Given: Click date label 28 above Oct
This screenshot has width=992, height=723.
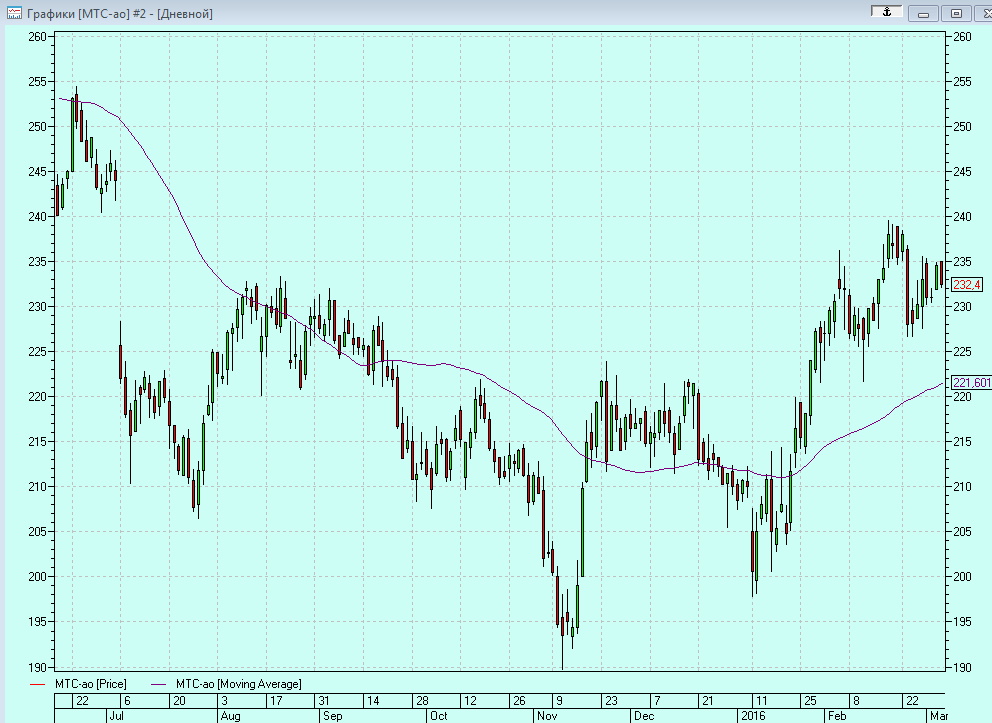Looking at the screenshot, I should coord(422,701).
